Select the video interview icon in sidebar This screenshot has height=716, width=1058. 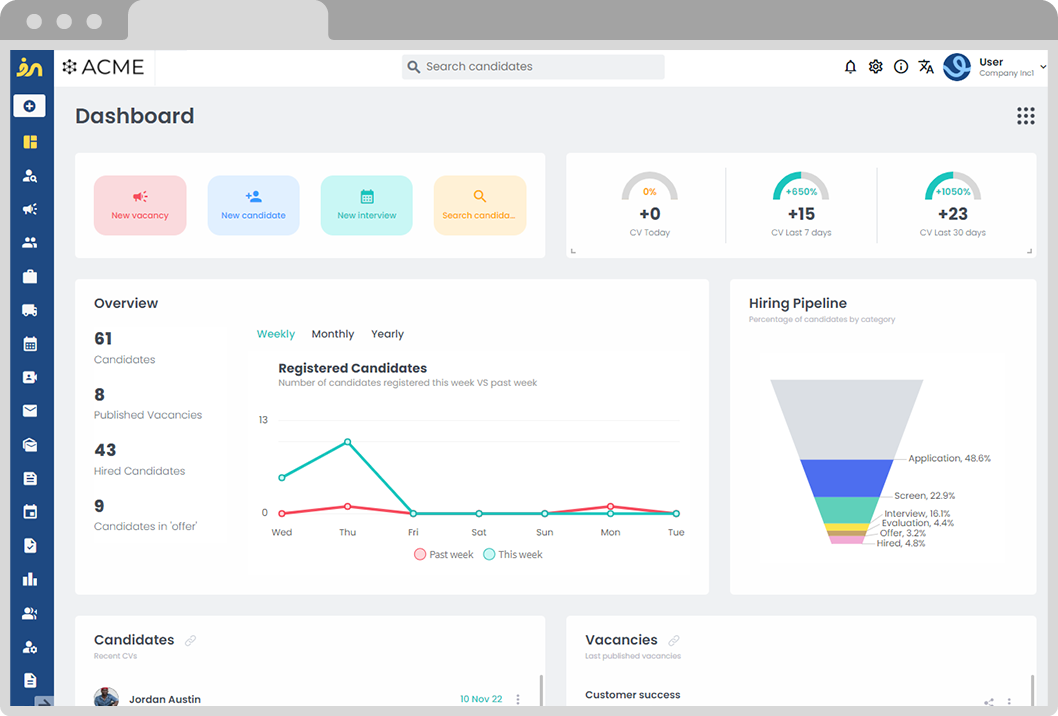coord(30,377)
